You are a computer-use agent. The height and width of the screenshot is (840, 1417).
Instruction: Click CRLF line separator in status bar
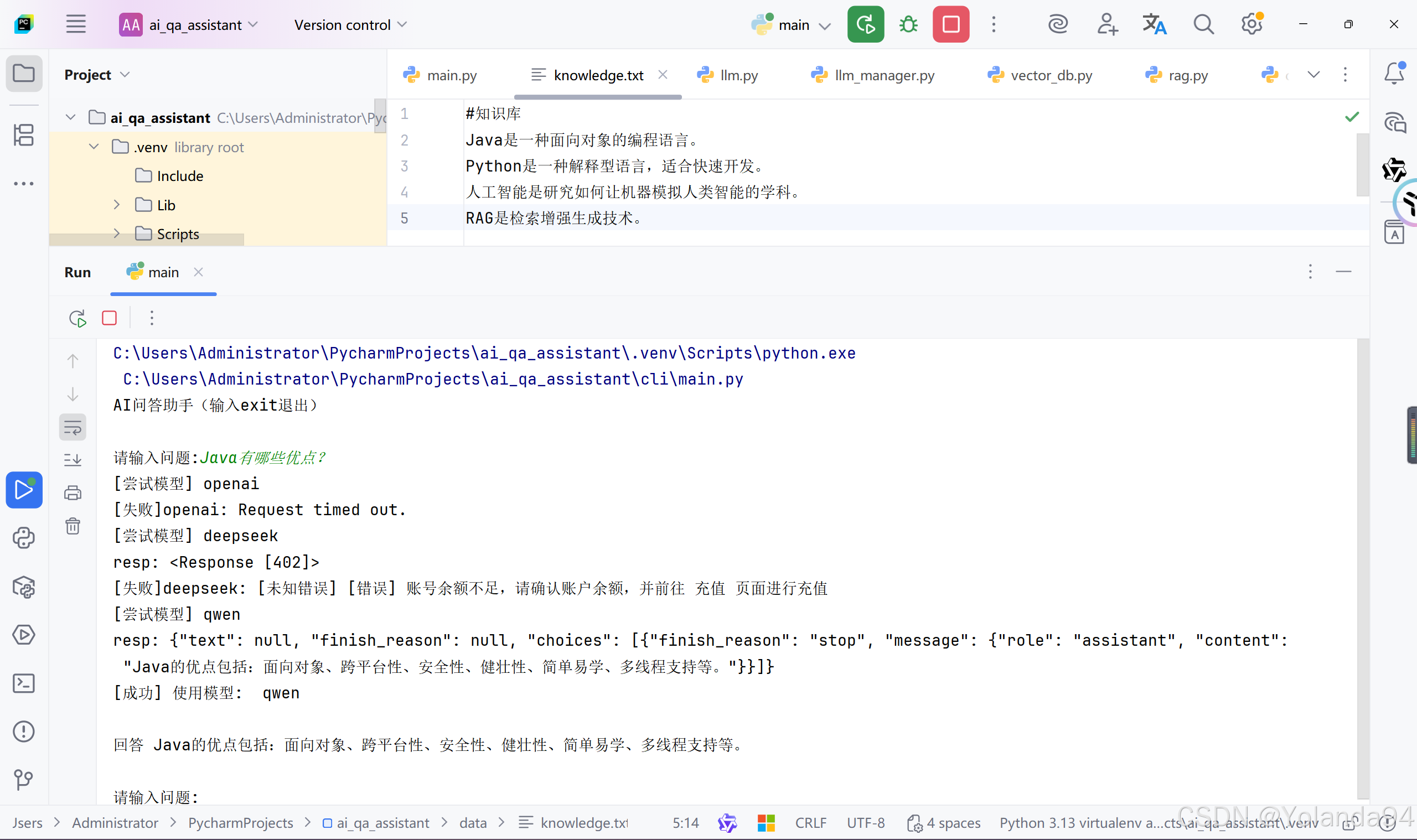[x=810, y=822]
